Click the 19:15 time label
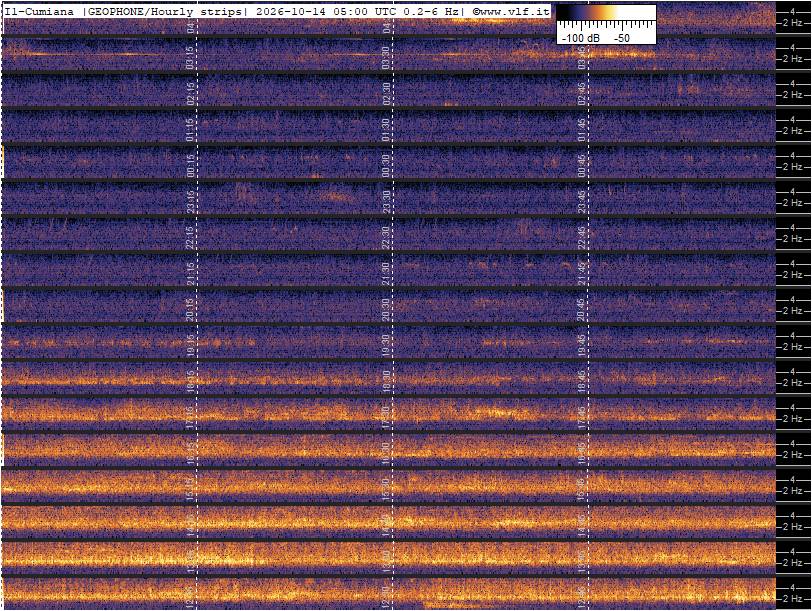Viewport: 812px width, 611px height. [x=190, y=345]
